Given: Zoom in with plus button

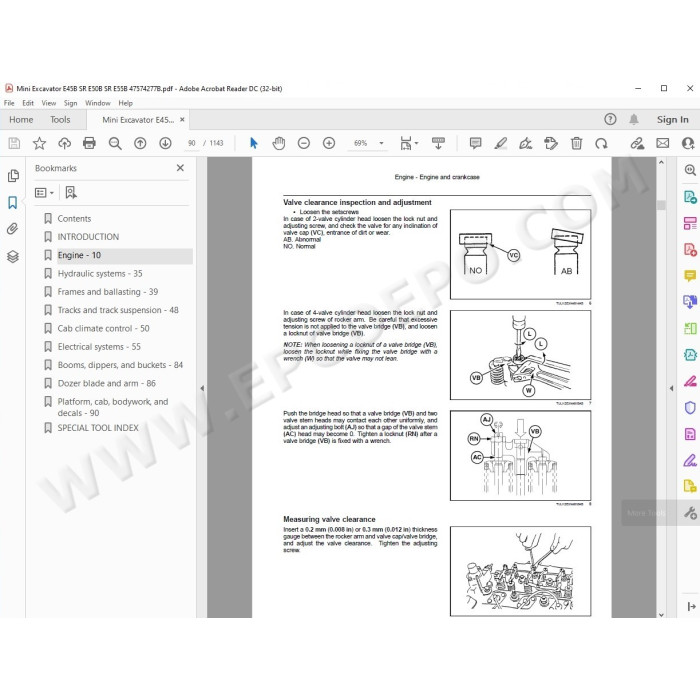Looking at the screenshot, I should pos(329,143).
